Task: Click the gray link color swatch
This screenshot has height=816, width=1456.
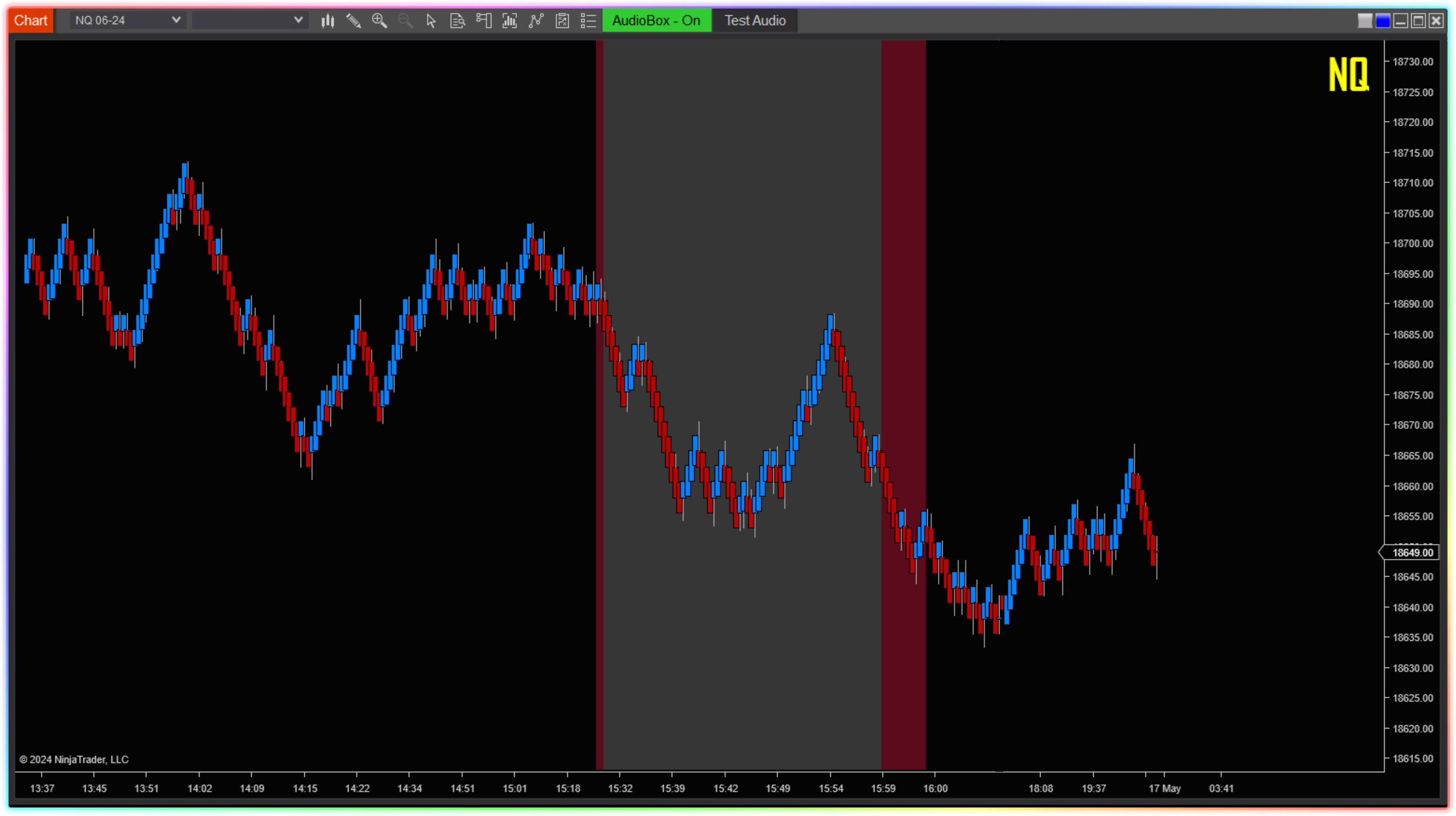Action: click(1364, 21)
